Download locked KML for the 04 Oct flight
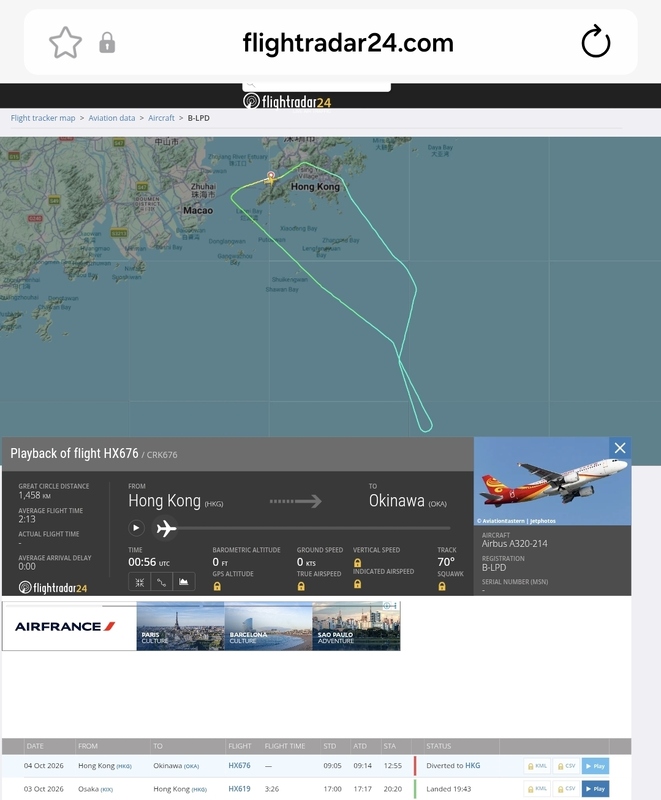 pyautogui.click(x=537, y=766)
